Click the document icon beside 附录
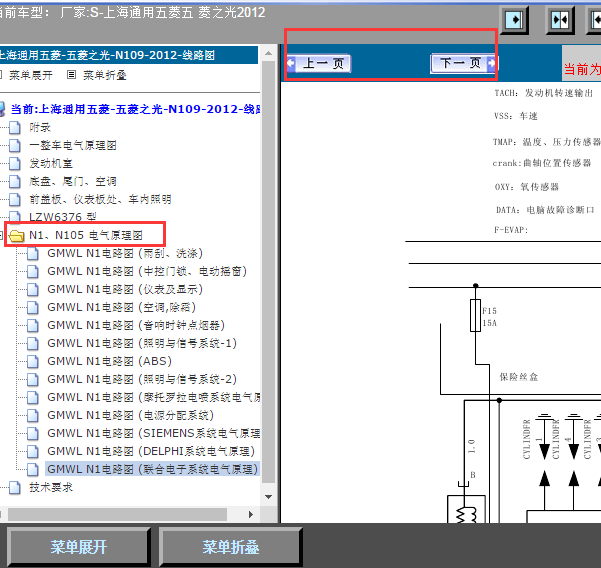This screenshot has width=601, height=568. (x=15, y=127)
